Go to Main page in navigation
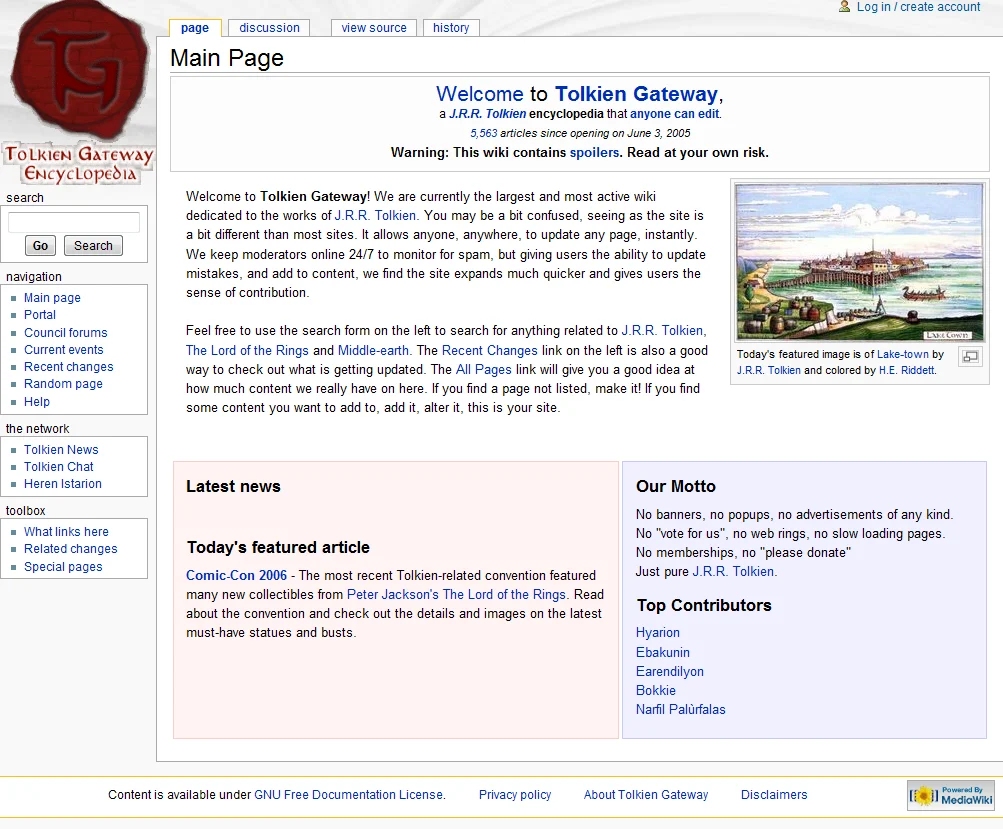Screen dimensions: 1003x829 [52, 297]
